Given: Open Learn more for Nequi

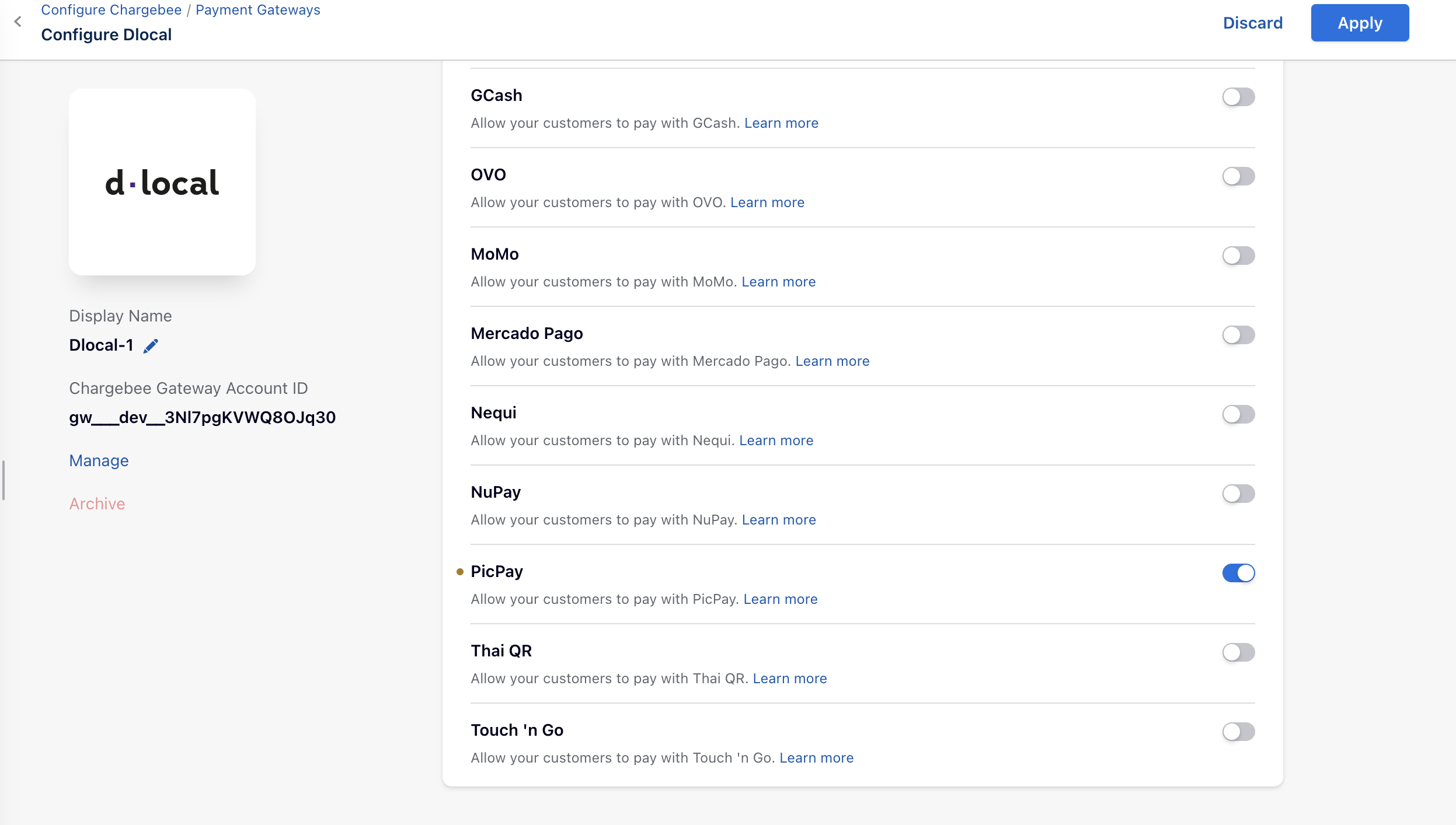Looking at the screenshot, I should tap(776, 441).
